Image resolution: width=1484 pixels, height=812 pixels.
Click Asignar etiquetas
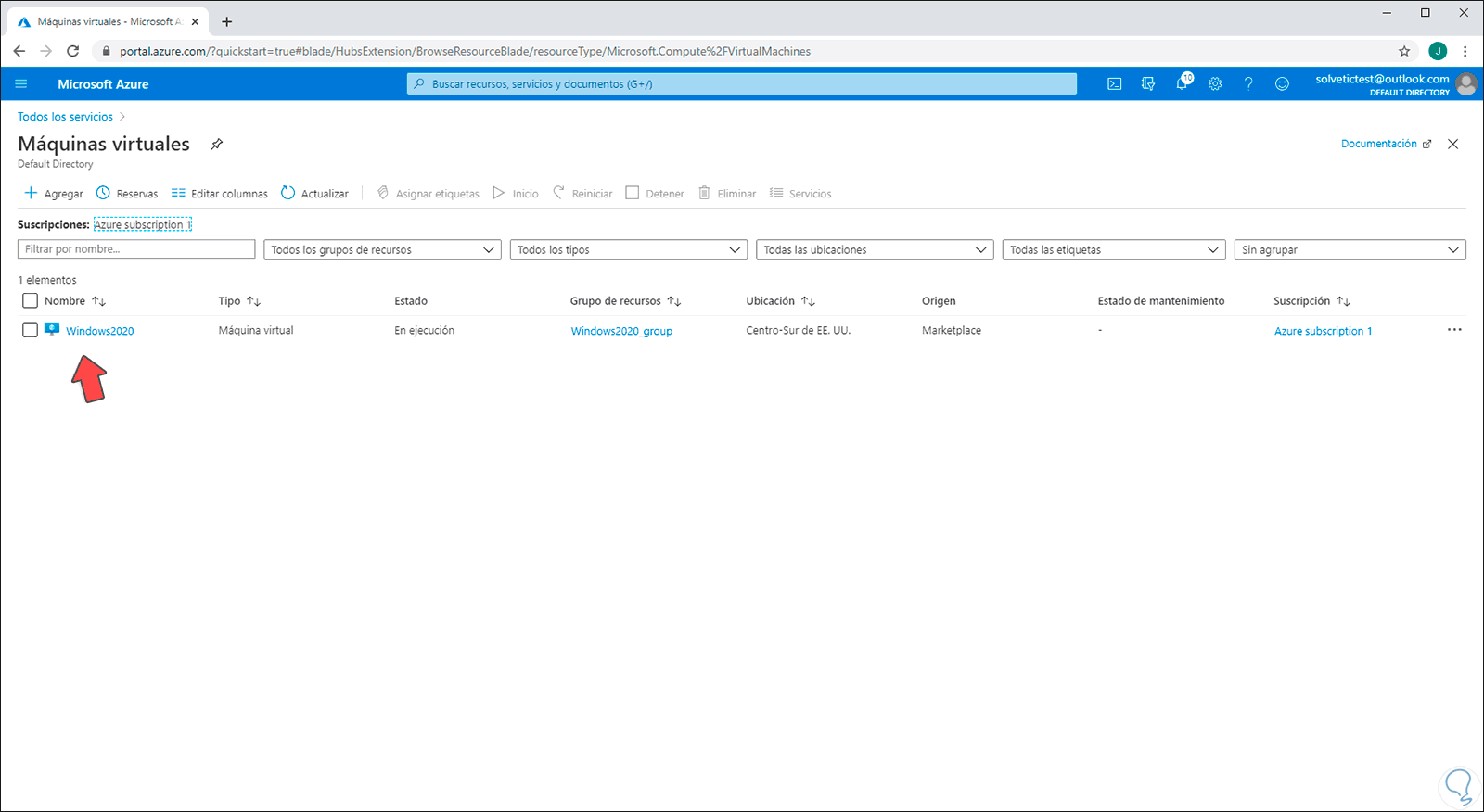(429, 194)
